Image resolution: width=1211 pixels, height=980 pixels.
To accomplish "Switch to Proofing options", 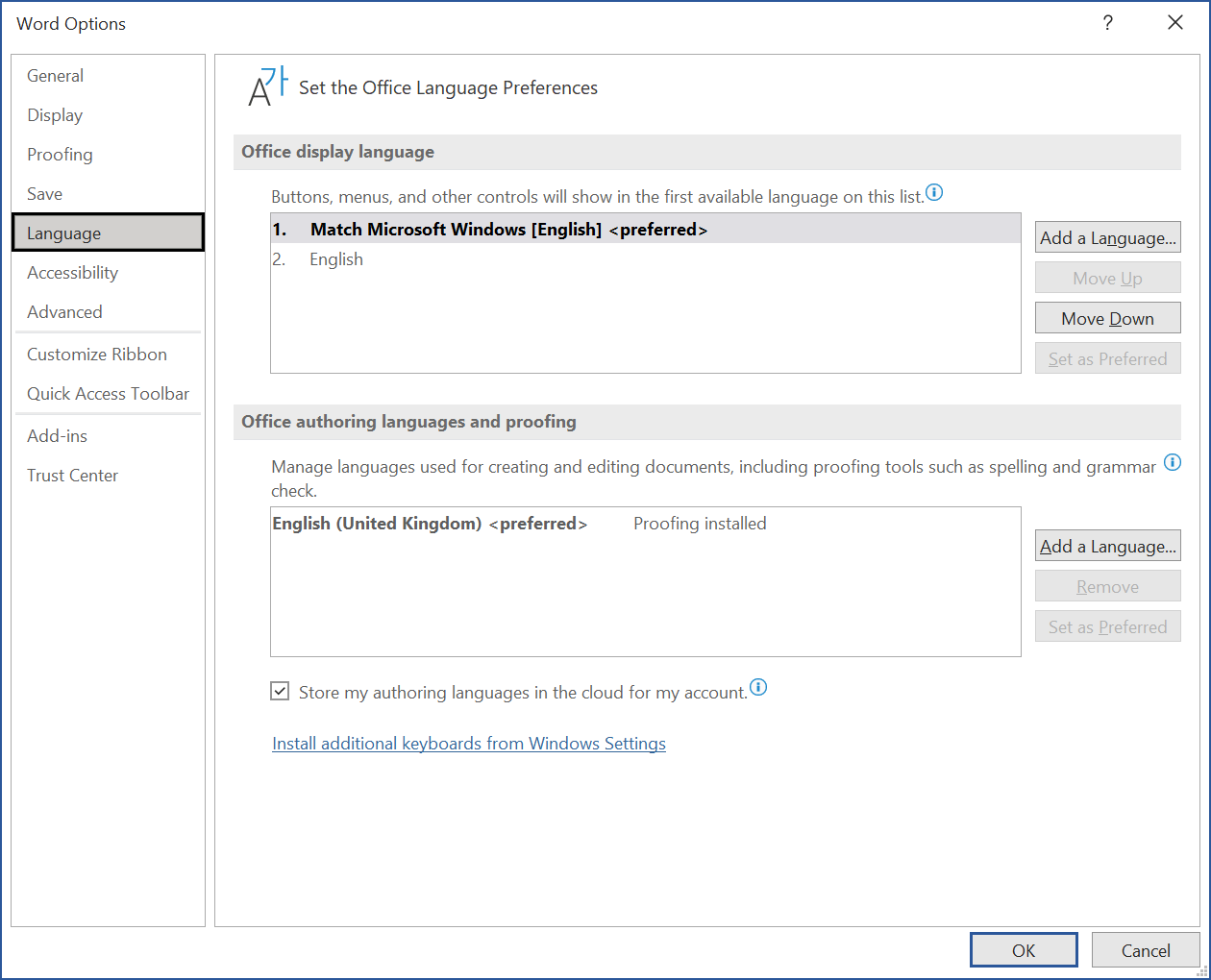I will point(109,155).
